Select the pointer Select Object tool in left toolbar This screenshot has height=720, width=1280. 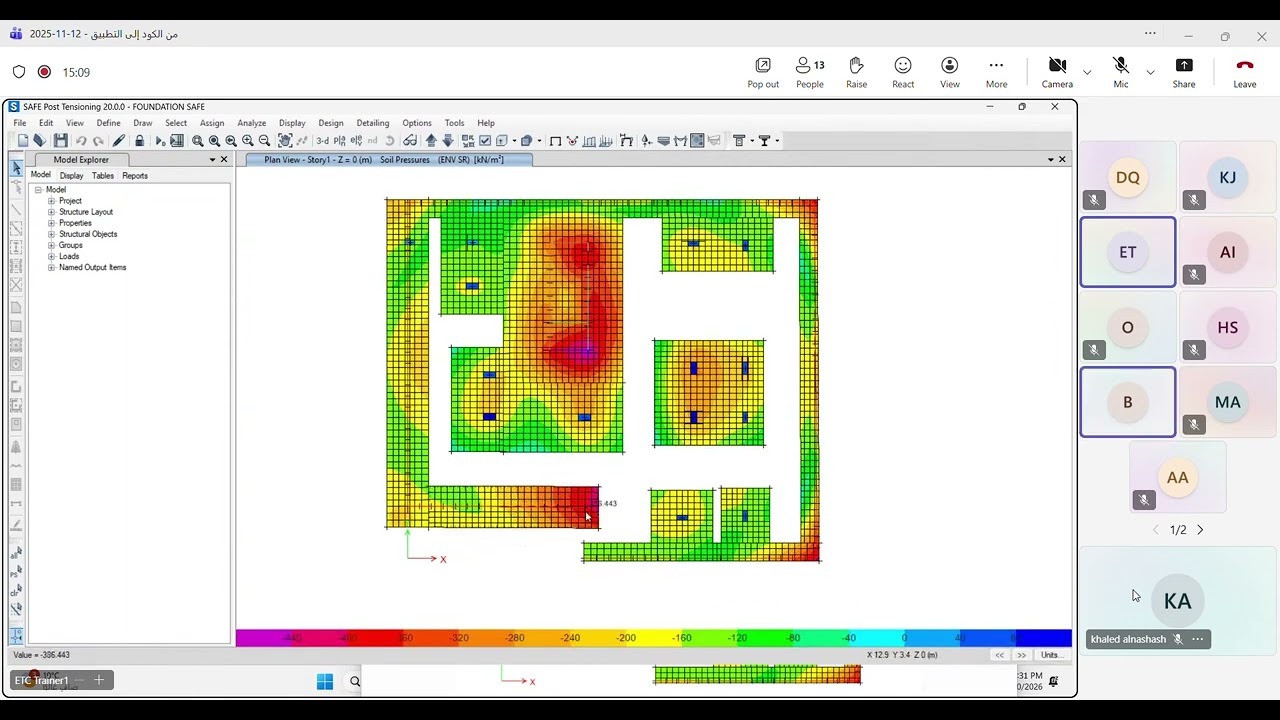pyautogui.click(x=16, y=167)
